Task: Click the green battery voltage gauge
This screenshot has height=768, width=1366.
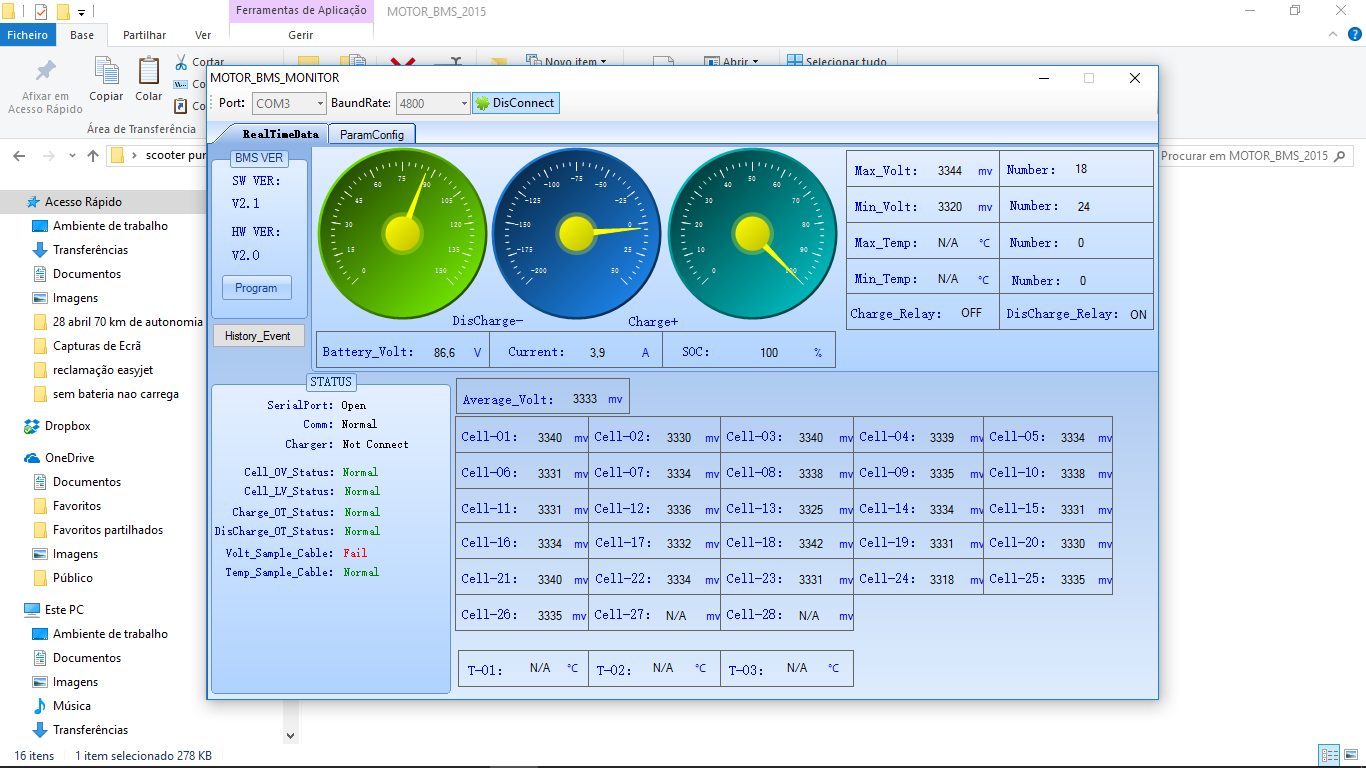Action: point(402,233)
